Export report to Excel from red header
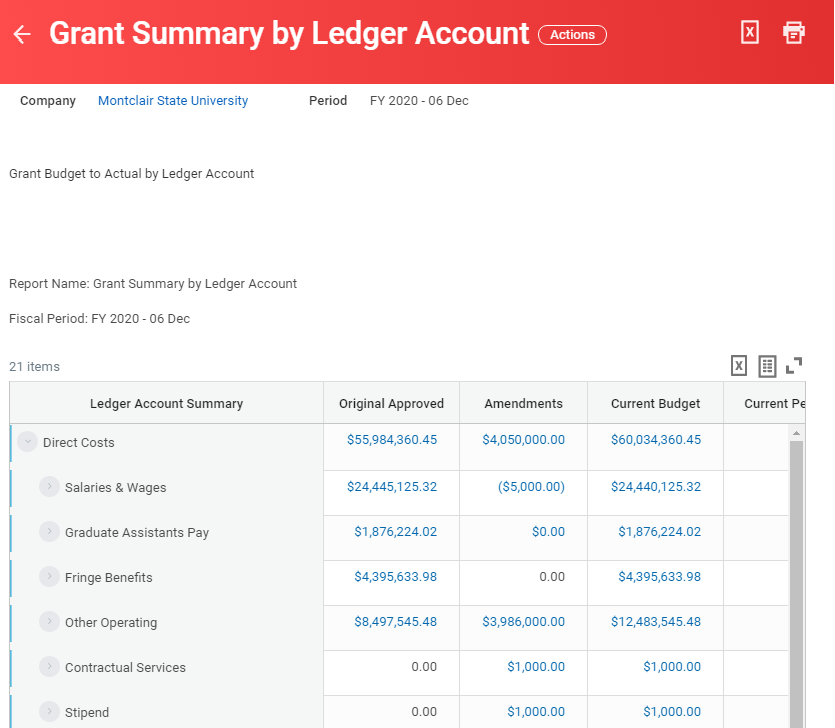 750,32
